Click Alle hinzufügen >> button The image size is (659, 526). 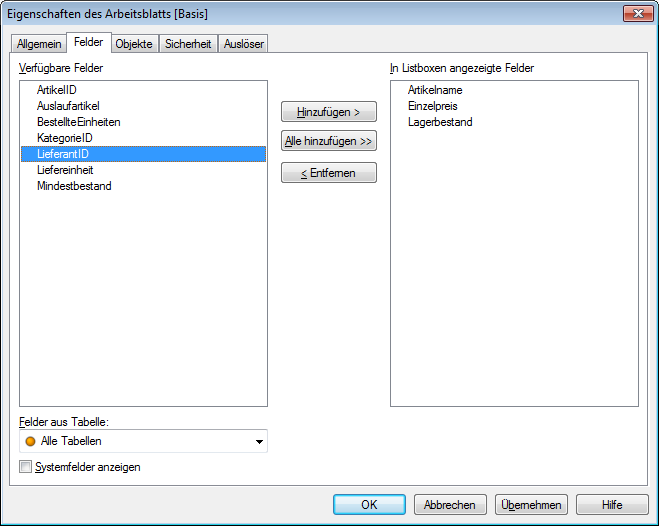[329, 142]
